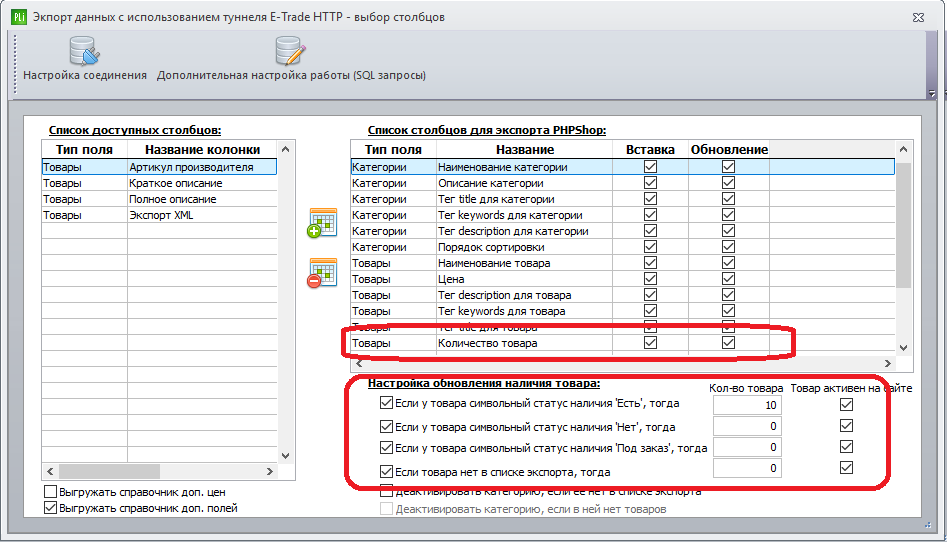Expand toolbar overflow arrow at right

932,94
